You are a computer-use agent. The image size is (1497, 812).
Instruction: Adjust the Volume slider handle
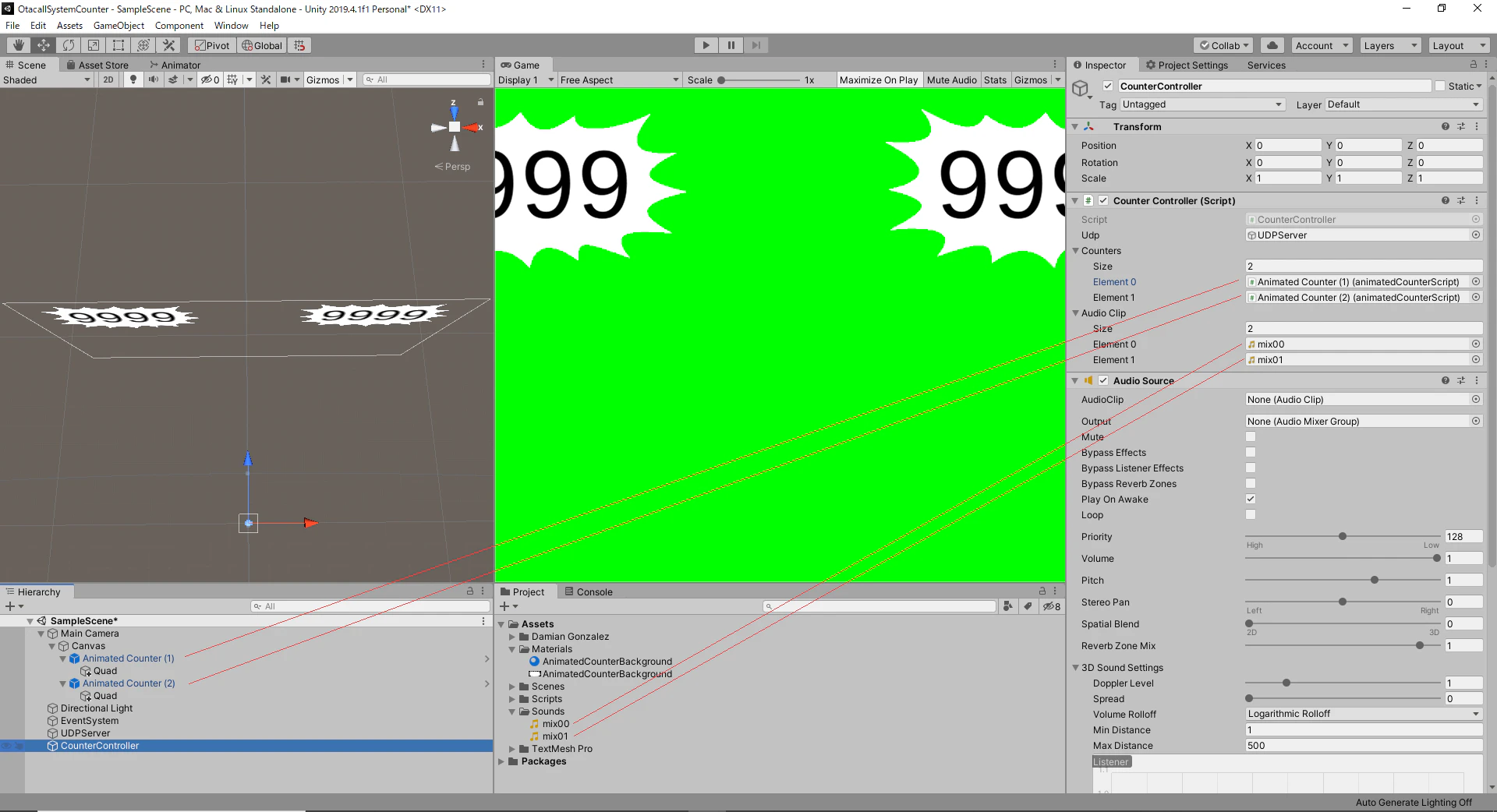click(1437, 558)
